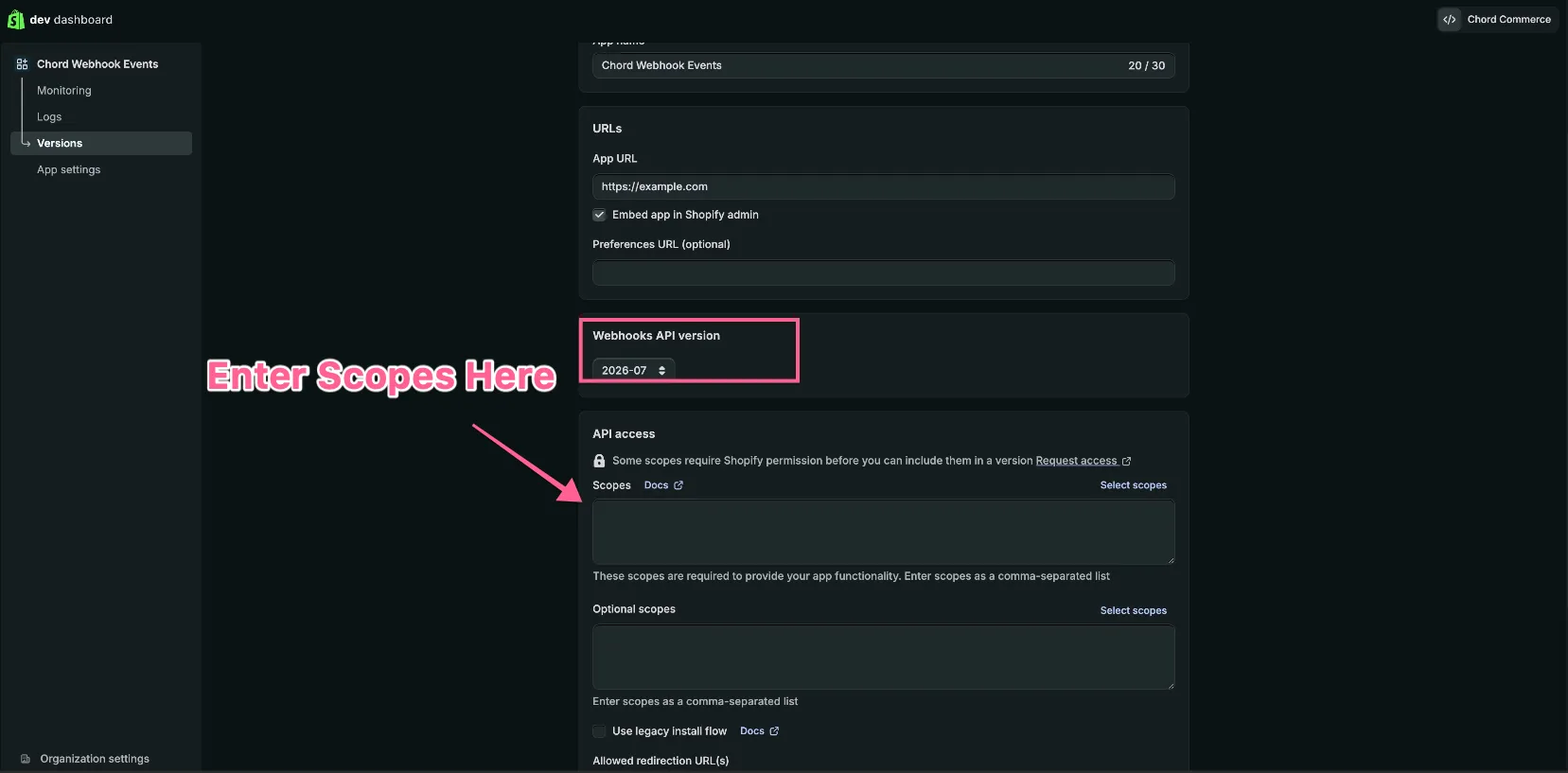
Task: Click the 'URLs' section heading
Action: click(x=608, y=129)
